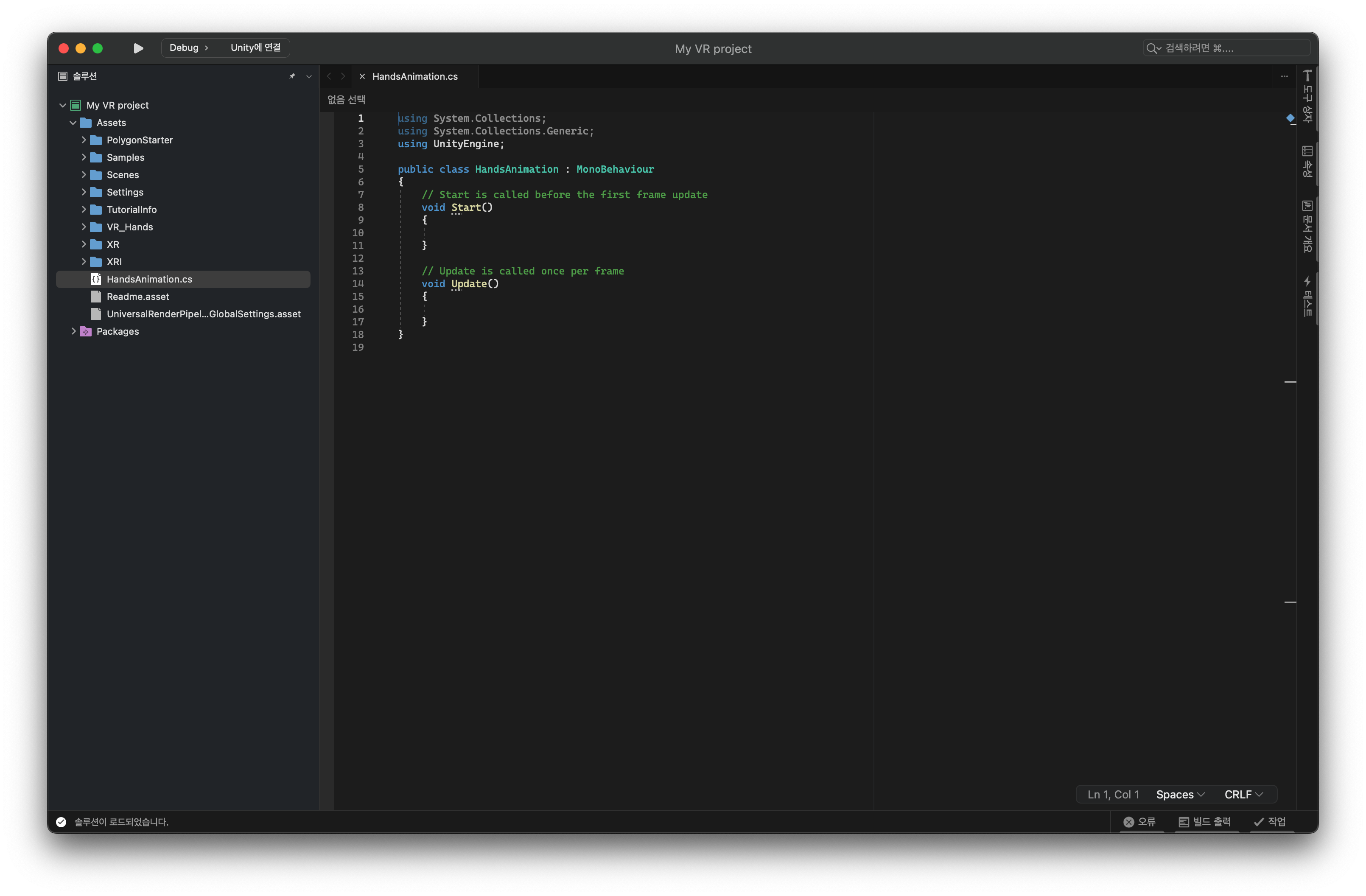1366x896 pixels.
Task: Open the Spaces indentation dropdown
Action: pyautogui.click(x=1180, y=795)
